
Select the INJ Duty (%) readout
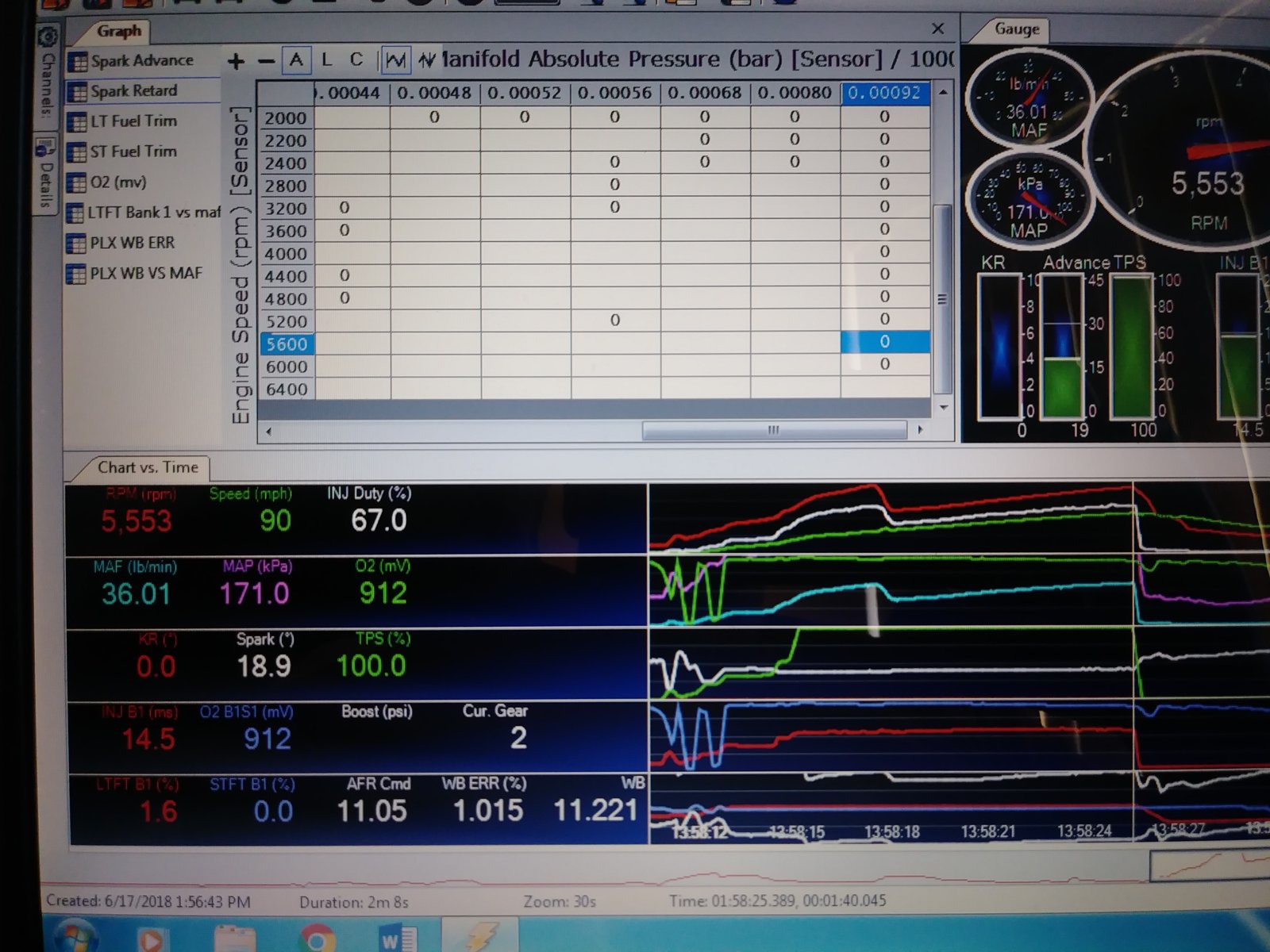pyautogui.click(x=370, y=512)
